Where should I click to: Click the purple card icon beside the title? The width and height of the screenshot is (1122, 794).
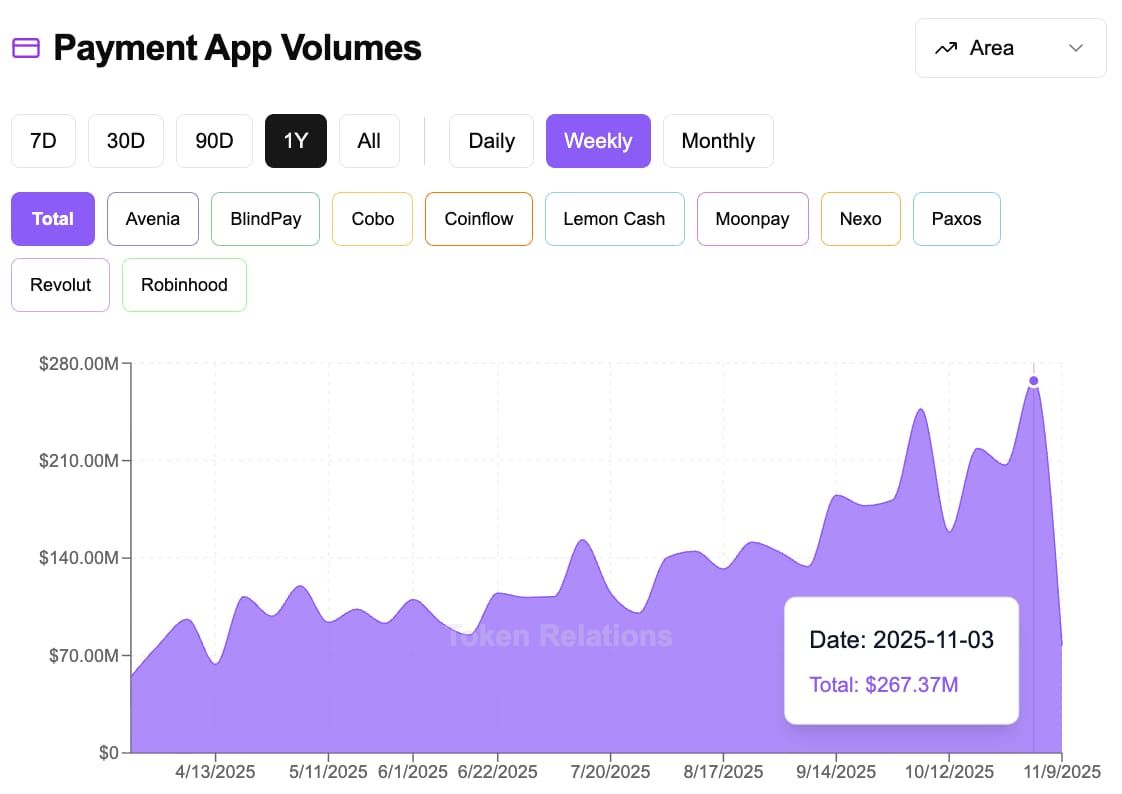26,48
